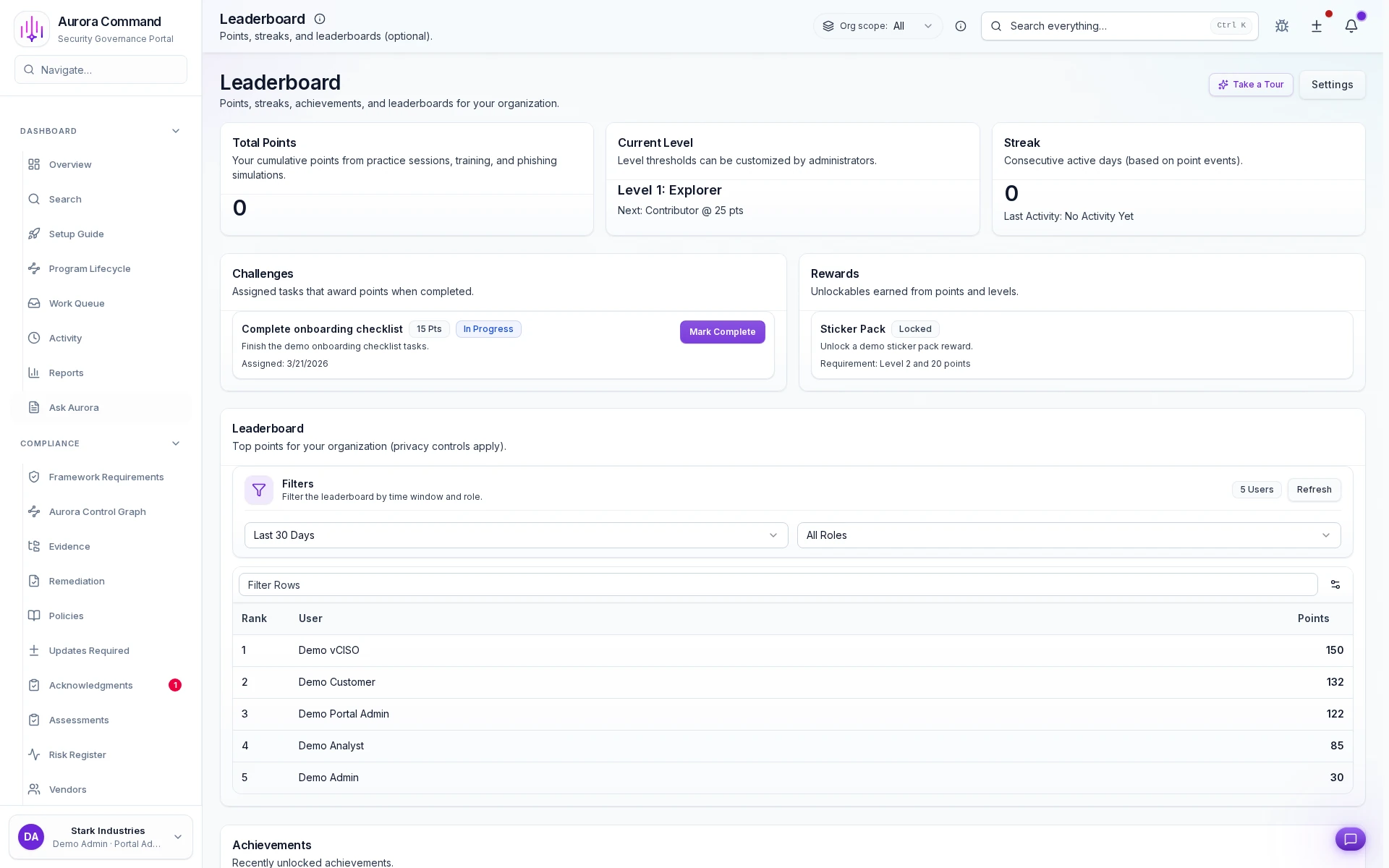The image size is (1389, 868).
Task: Click info icon next to Leaderboard title
Action: coord(319,19)
